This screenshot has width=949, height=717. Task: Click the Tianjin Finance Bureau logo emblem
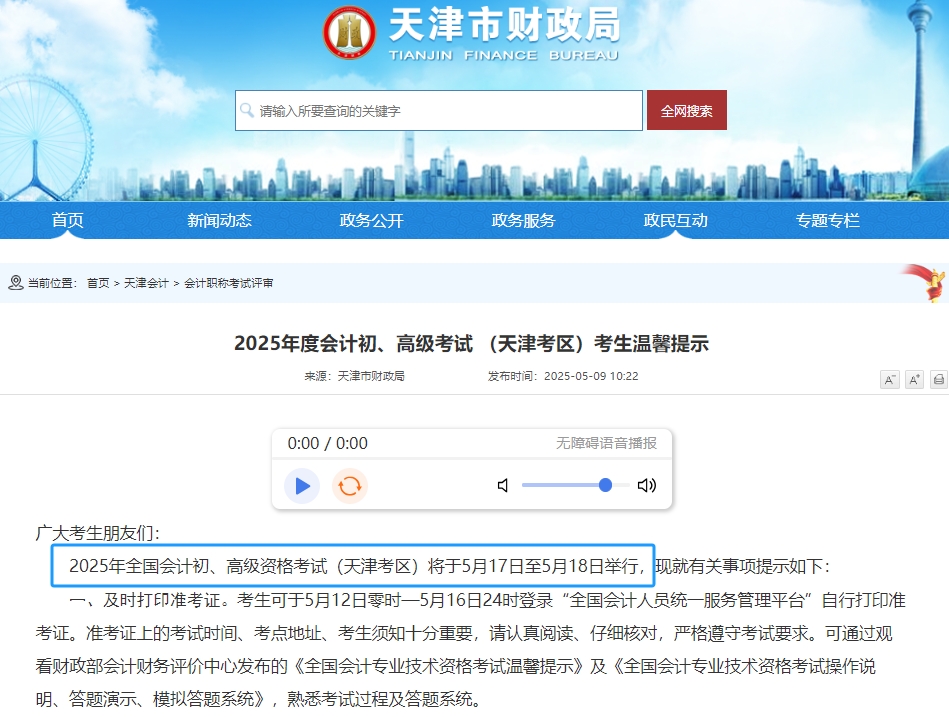(351, 33)
